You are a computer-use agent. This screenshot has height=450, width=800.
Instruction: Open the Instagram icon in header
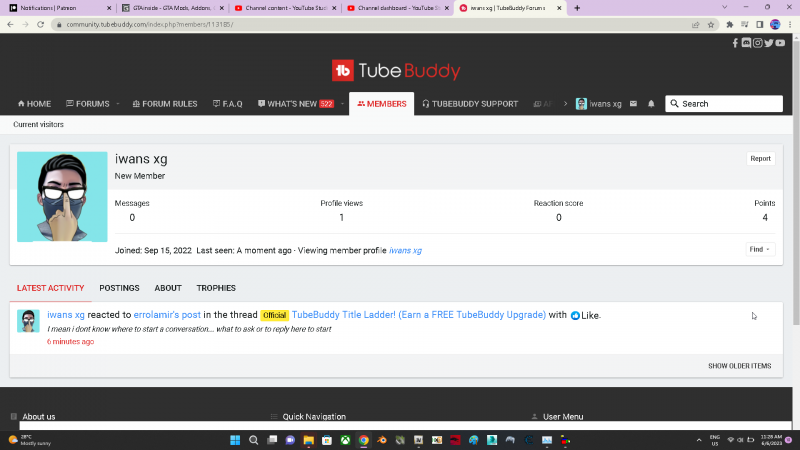(x=758, y=43)
